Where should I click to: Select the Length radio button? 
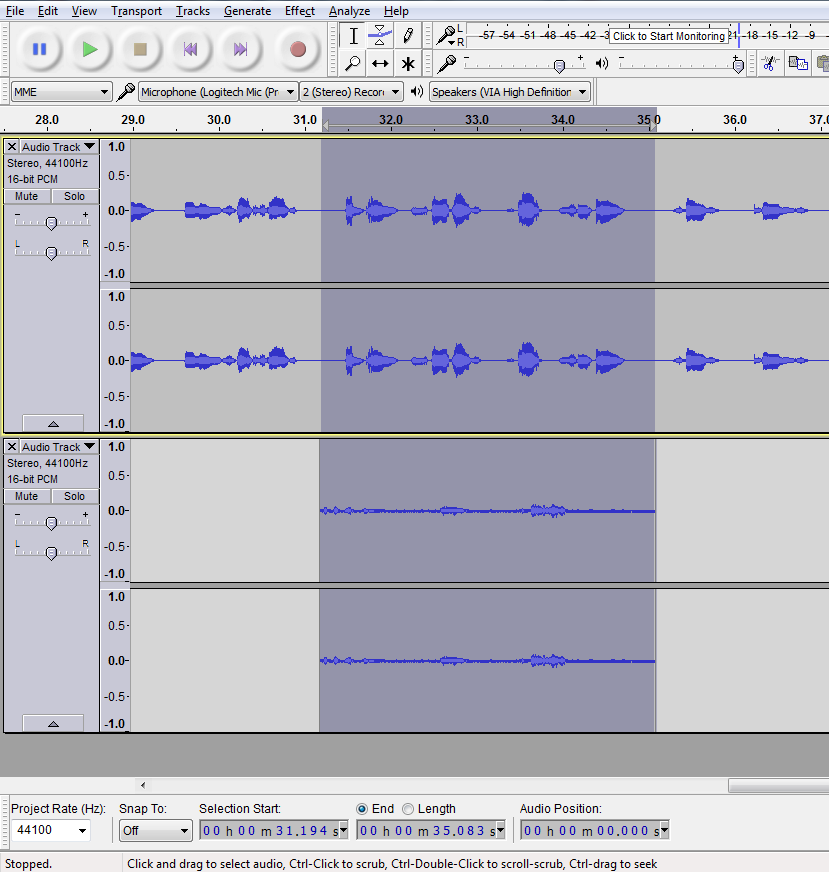pyautogui.click(x=408, y=809)
